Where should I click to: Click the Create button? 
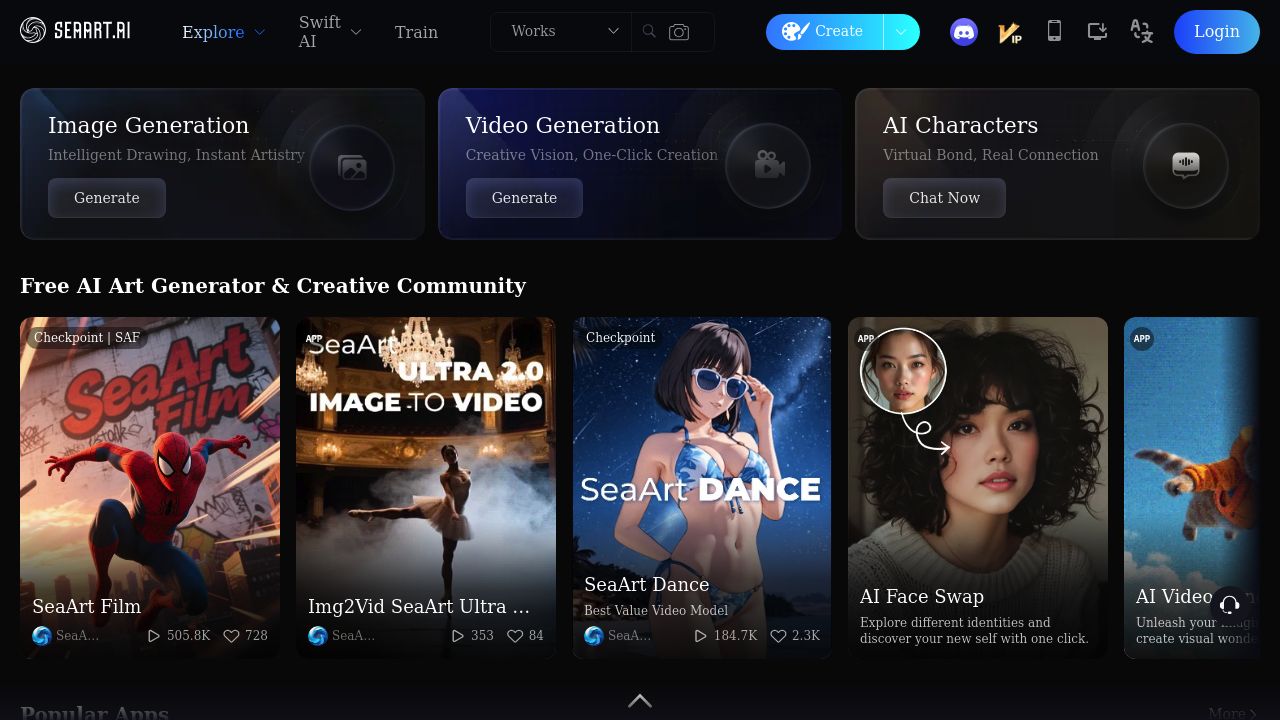[x=824, y=32]
